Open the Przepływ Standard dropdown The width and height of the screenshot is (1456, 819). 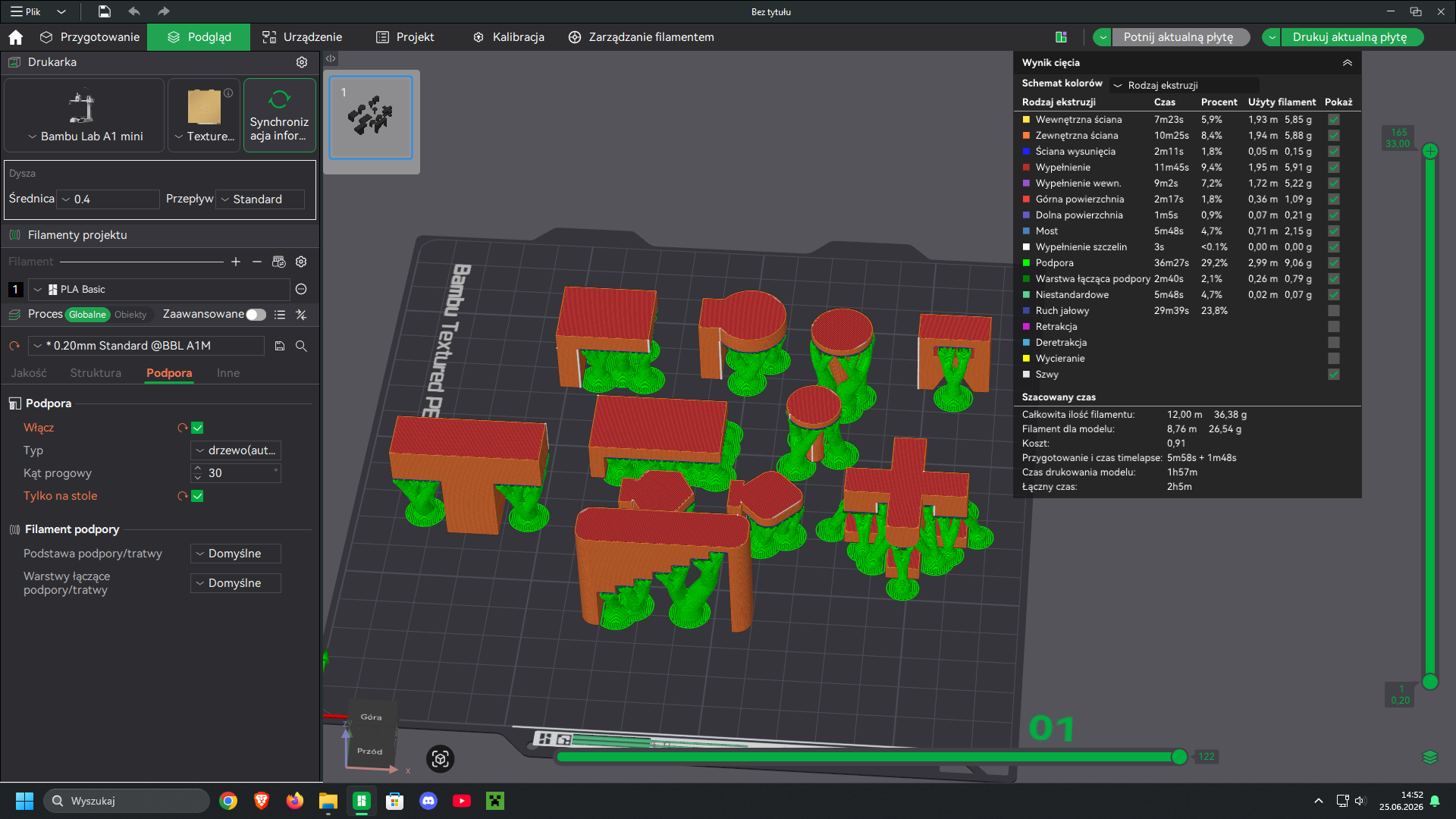pyautogui.click(x=261, y=199)
